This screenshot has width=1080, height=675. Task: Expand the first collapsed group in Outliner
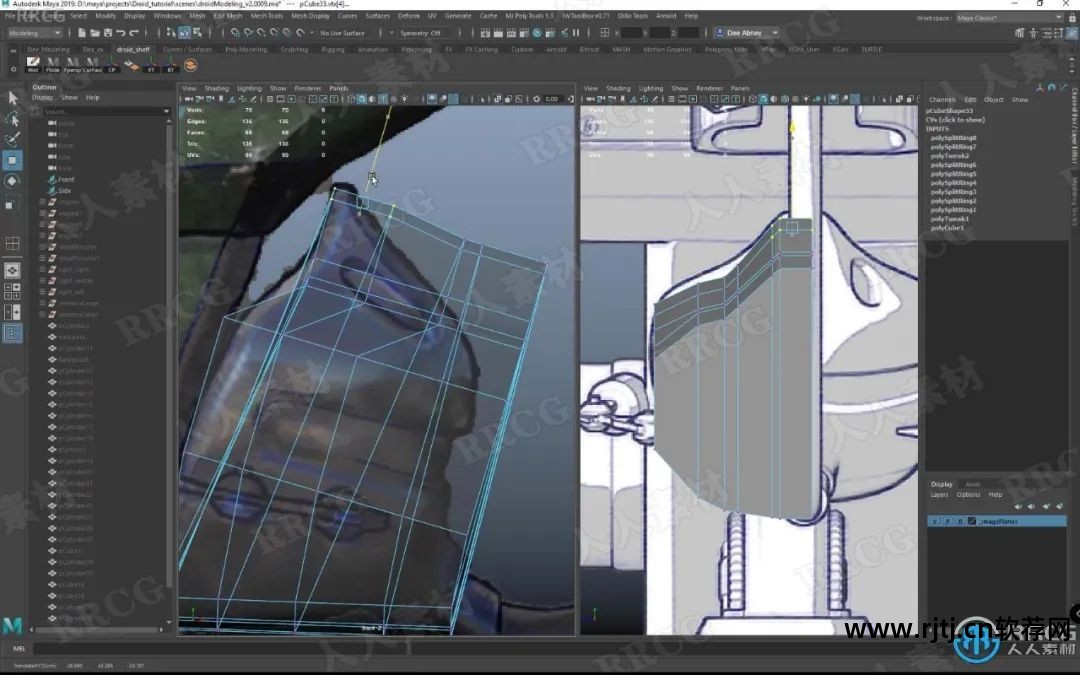pyautogui.click(x=42, y=202)
